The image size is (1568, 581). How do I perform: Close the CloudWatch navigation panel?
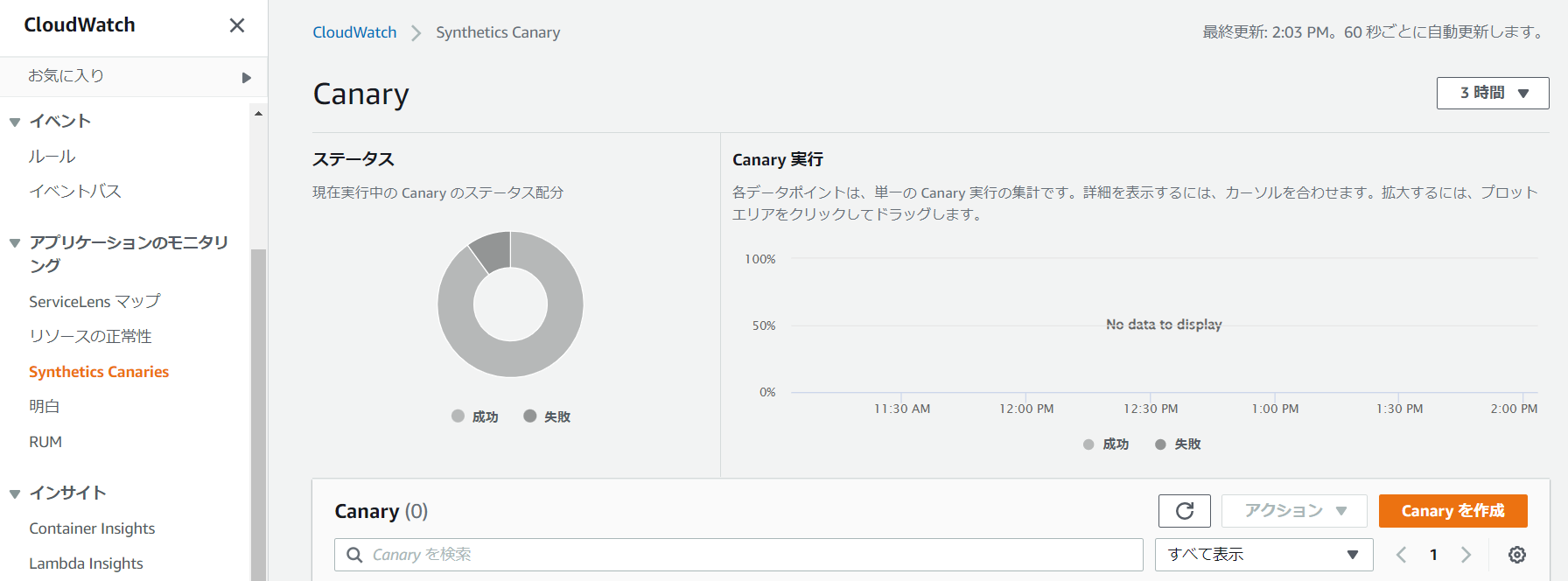236,25
